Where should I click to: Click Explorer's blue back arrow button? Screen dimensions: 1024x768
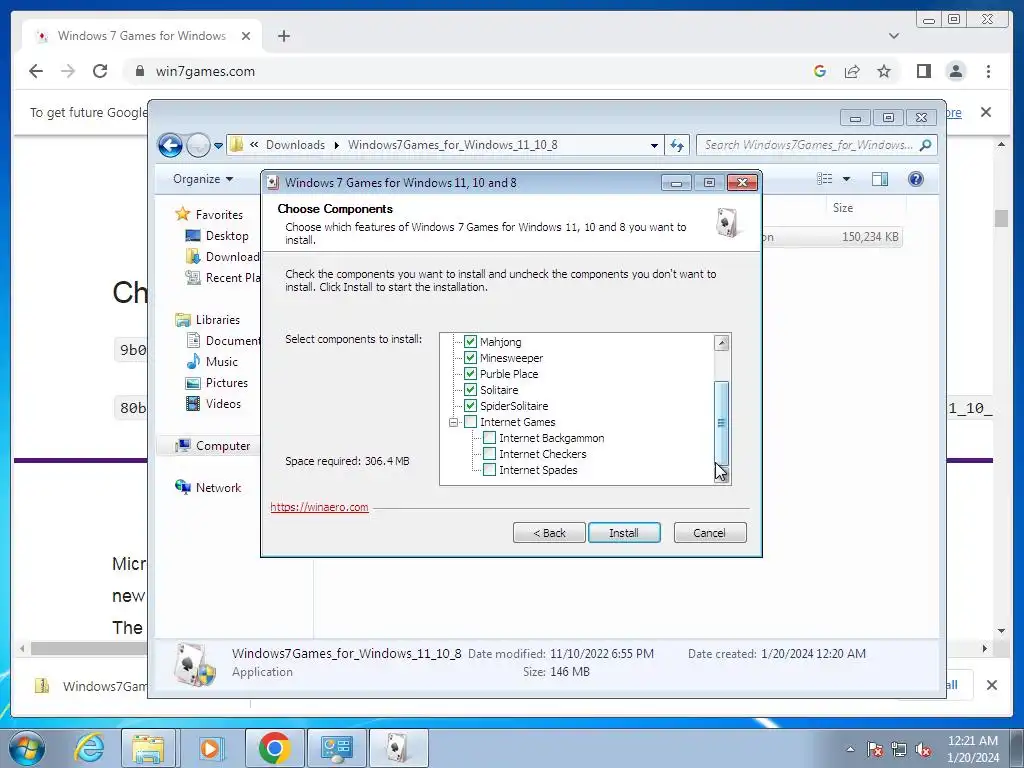point(170,145)
